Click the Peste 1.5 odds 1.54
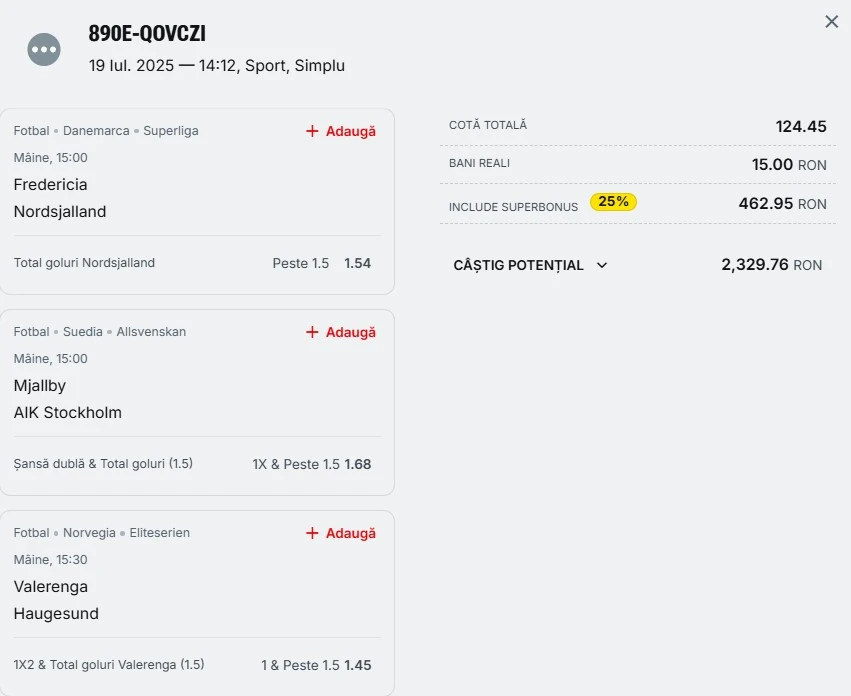The image size is (851, 696). [358, 263]
